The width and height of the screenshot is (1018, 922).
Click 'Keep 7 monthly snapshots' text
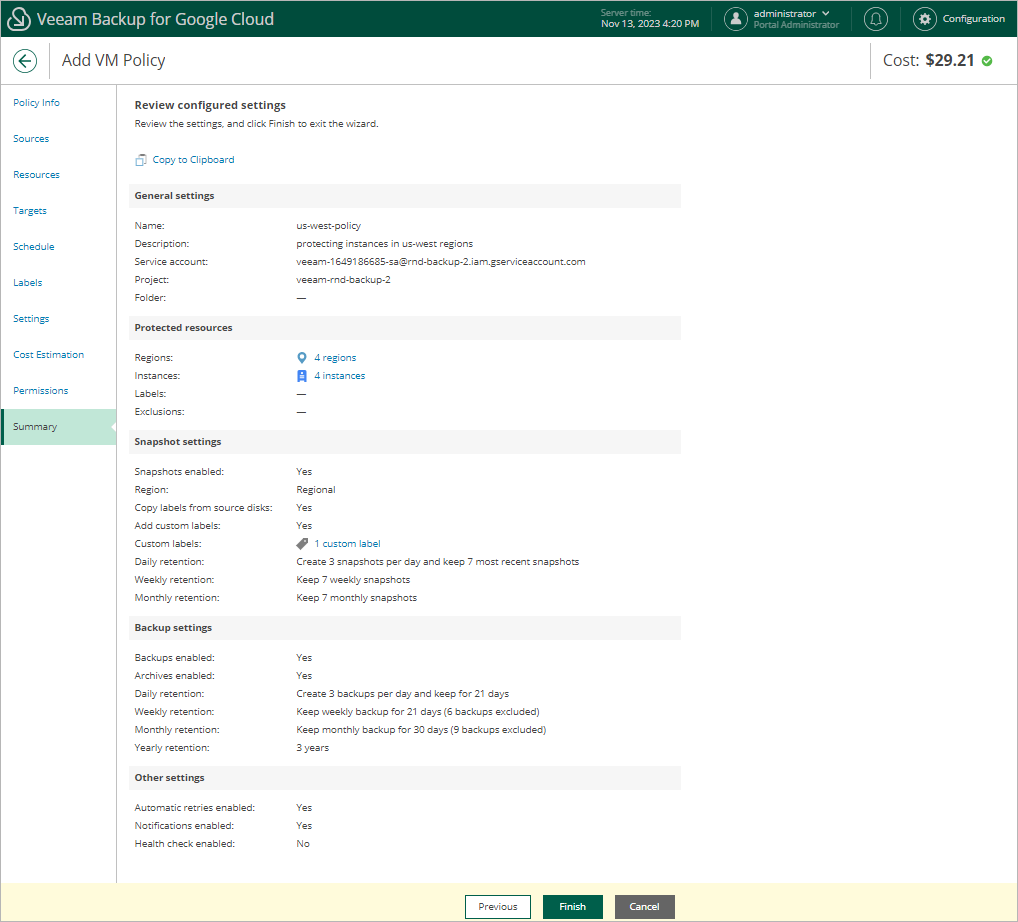356,598
